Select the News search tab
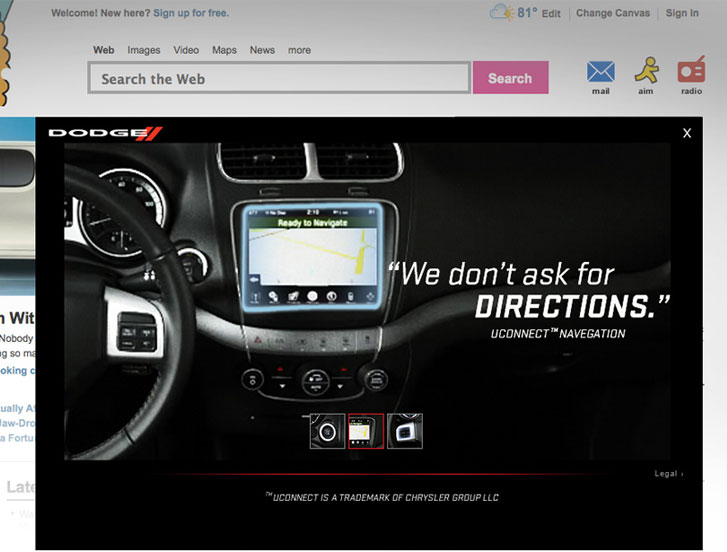This screenshot has height=552, width=727. (x=262, y=50)
